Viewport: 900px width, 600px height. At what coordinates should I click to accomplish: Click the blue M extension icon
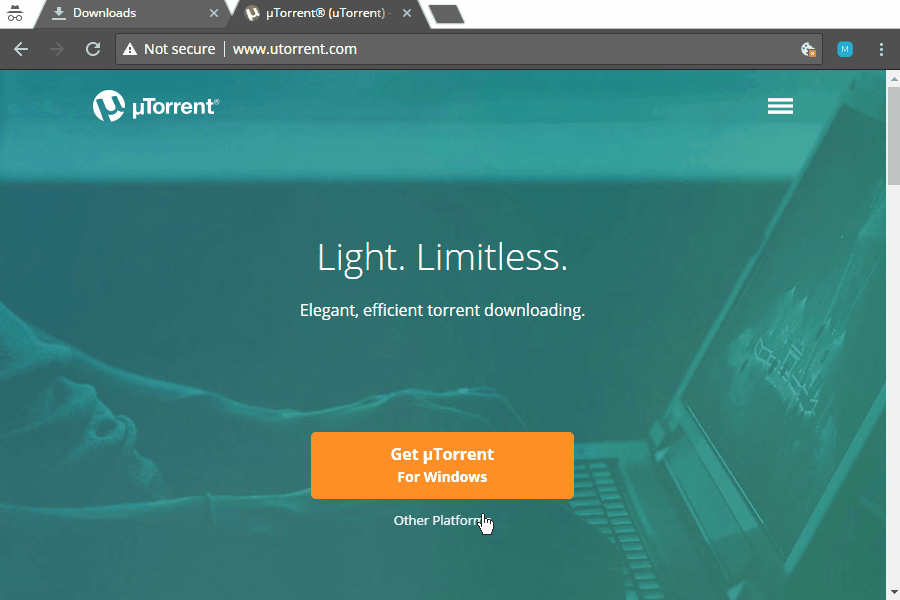pos(845,49)
